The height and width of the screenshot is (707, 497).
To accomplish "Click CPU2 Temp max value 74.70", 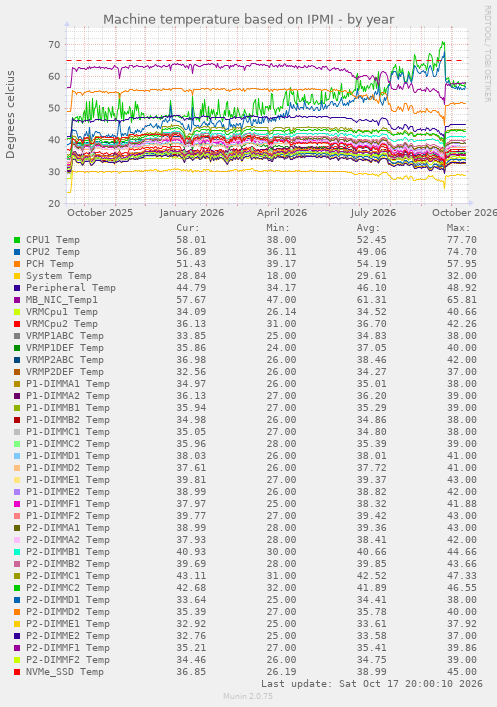I will coord(462,252).
